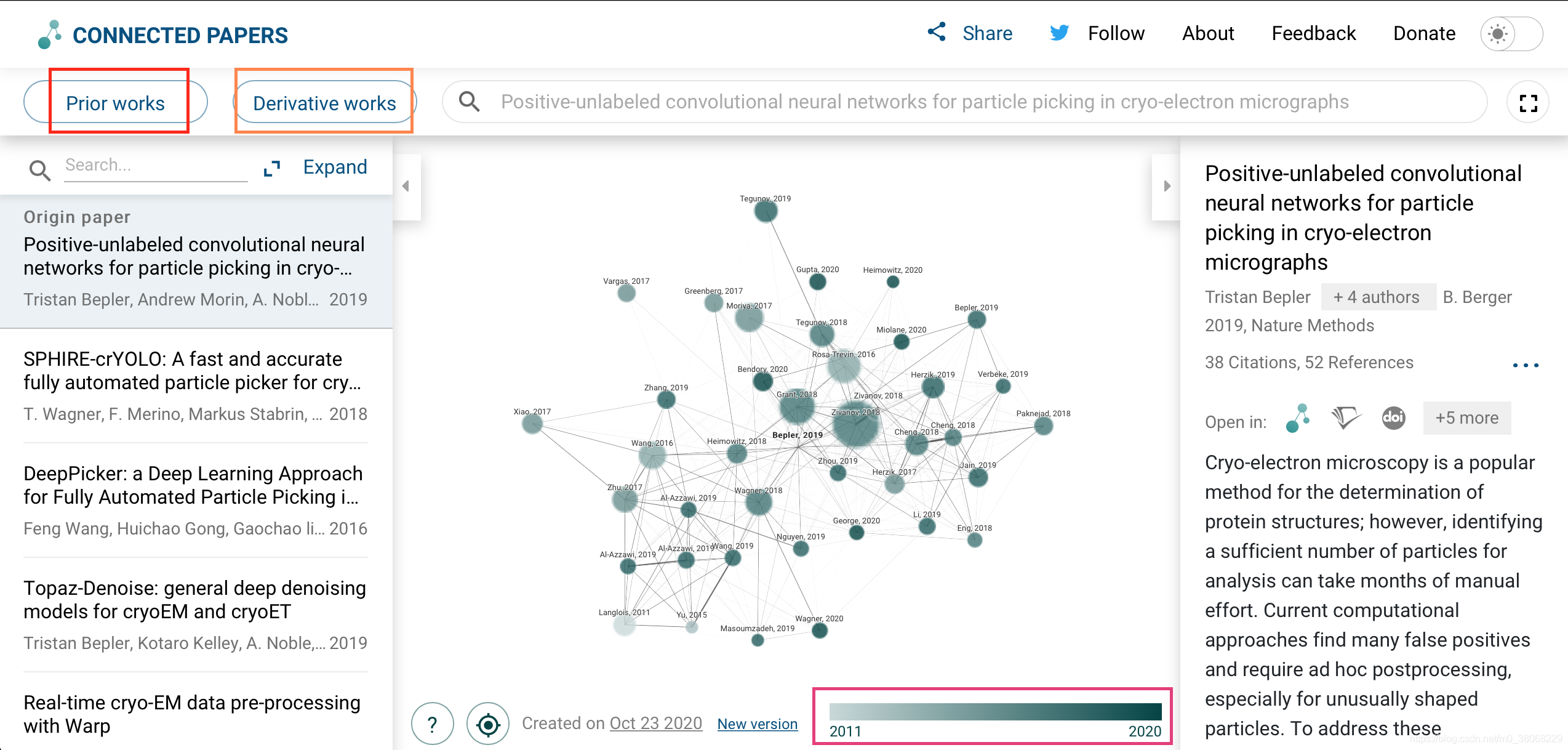The height and width of the screenshot is (750, 1568).
Task: Click the search magnifier icon in sidebar
Action: [40, 167]
